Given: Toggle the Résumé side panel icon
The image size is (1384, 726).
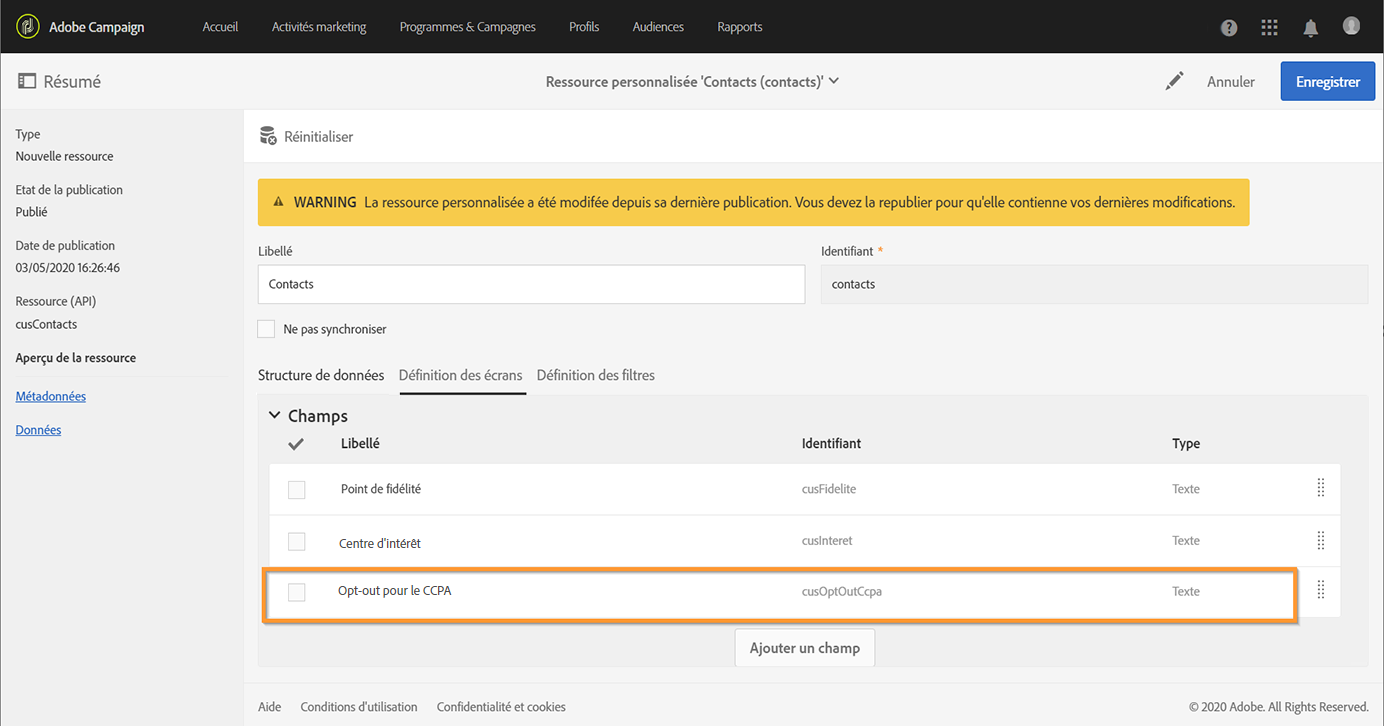Looking at the screenshot, I should coord(27,82).
